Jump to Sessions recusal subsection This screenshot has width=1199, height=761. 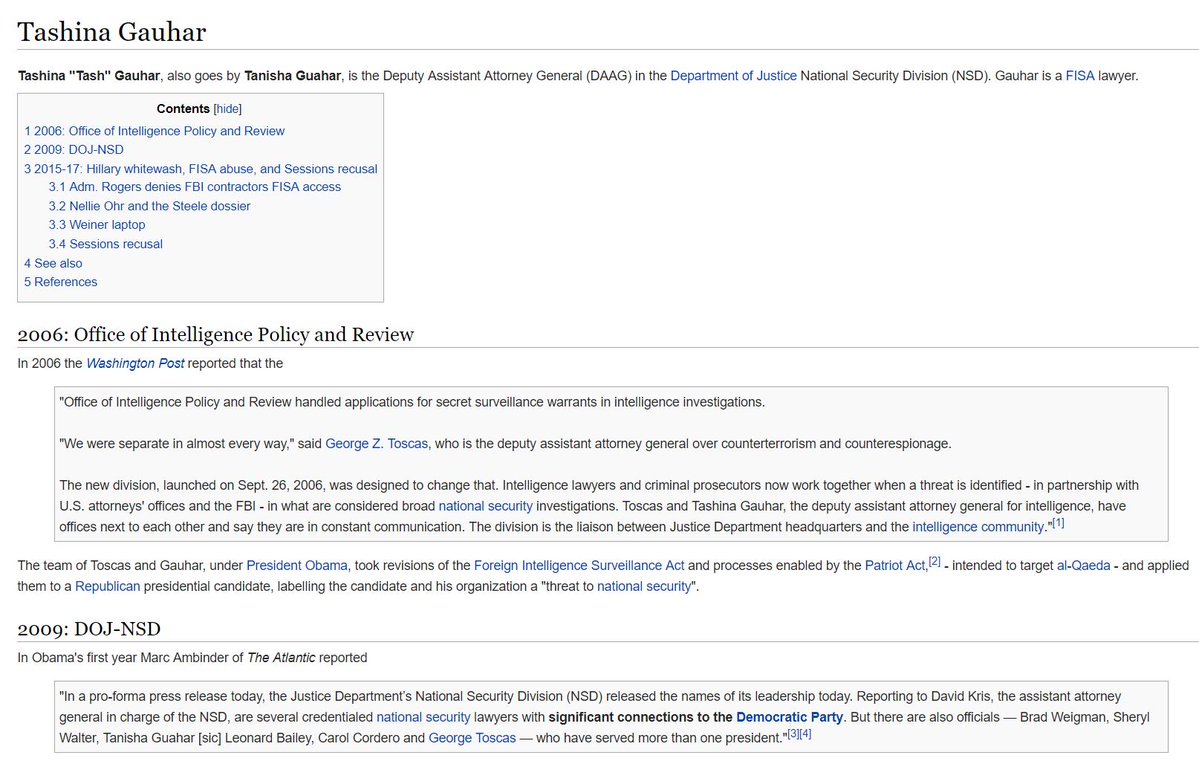coord(106,244)
